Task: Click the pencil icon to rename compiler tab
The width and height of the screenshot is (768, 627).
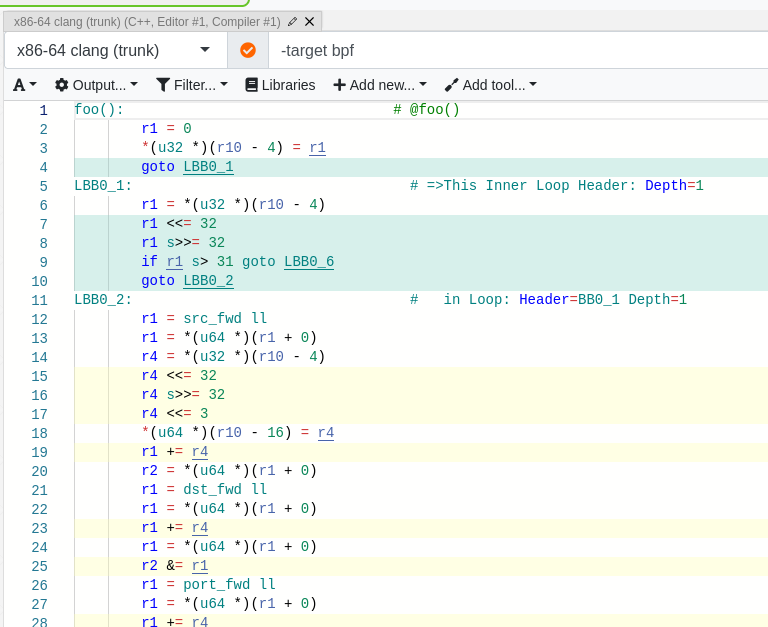Action: pos(292,22)
